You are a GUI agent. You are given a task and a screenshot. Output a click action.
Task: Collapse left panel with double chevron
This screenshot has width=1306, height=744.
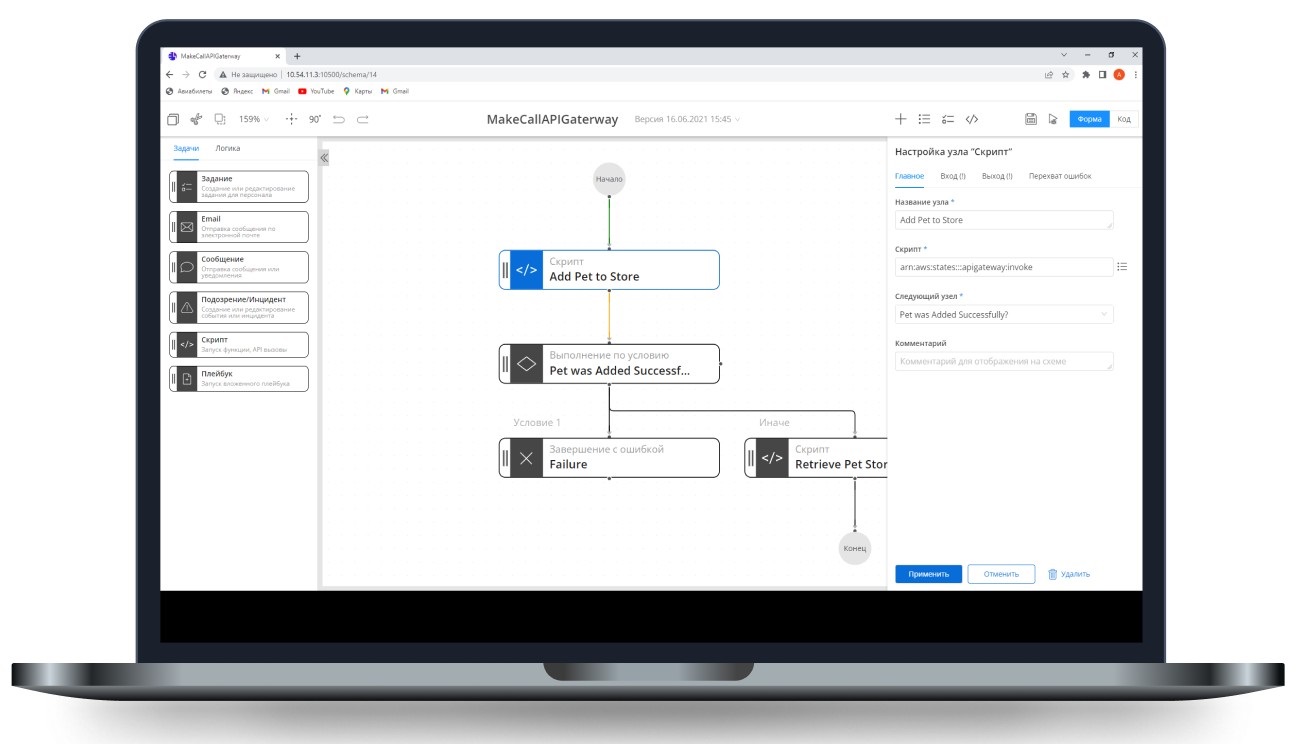click(x=324, y=158)
